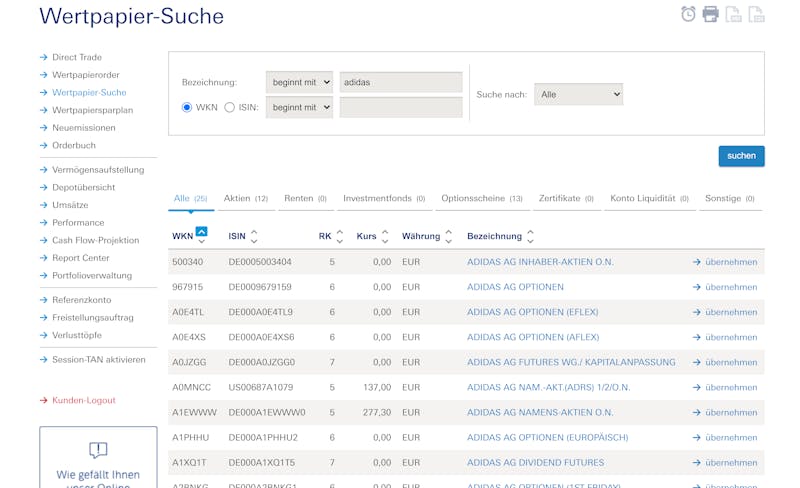Open Orderbuch in the sidebar

[x=73, y=145]
